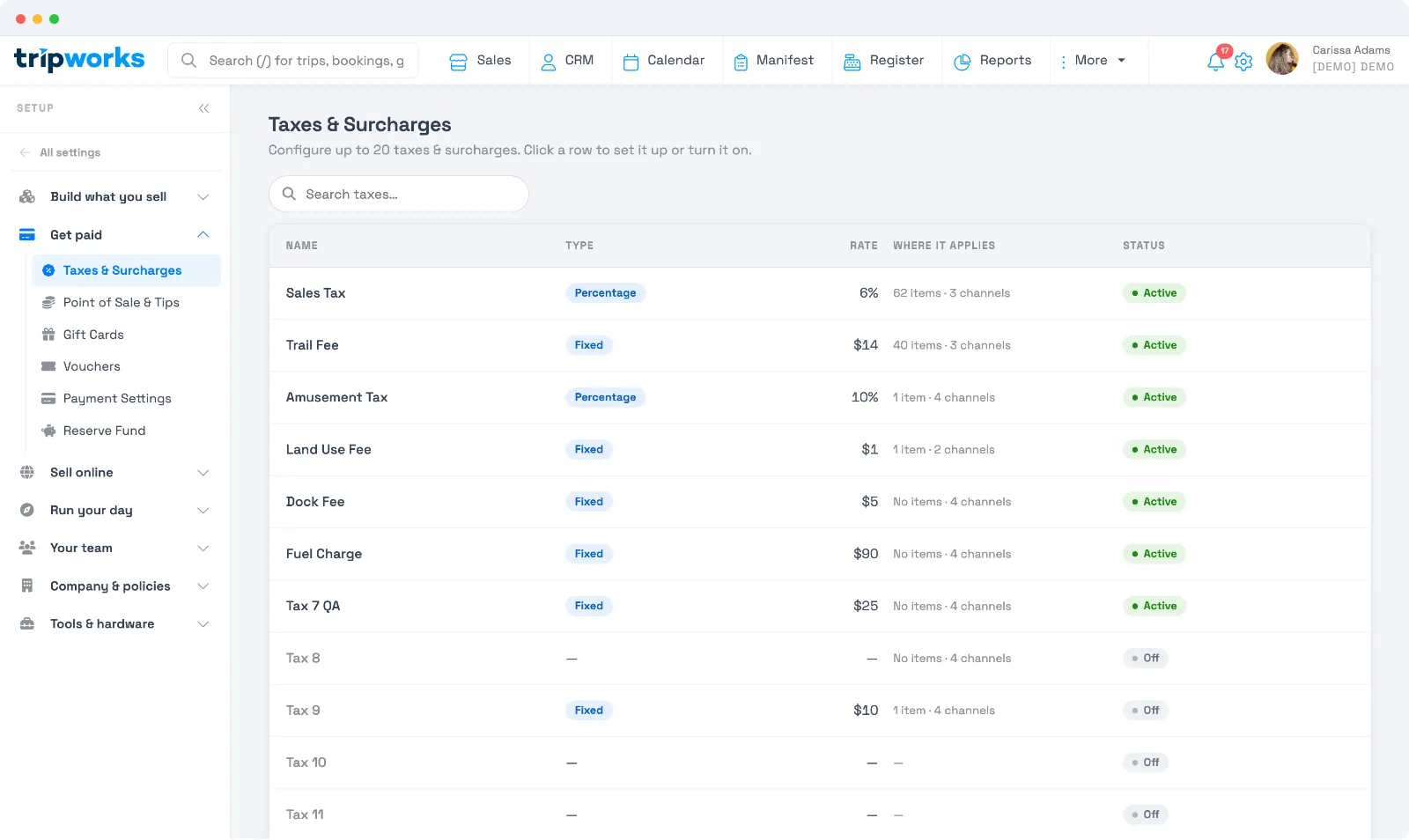Expand the Tools & hardware section
This screenshot has width=1409, height=840.
click(x=203, y=624)
